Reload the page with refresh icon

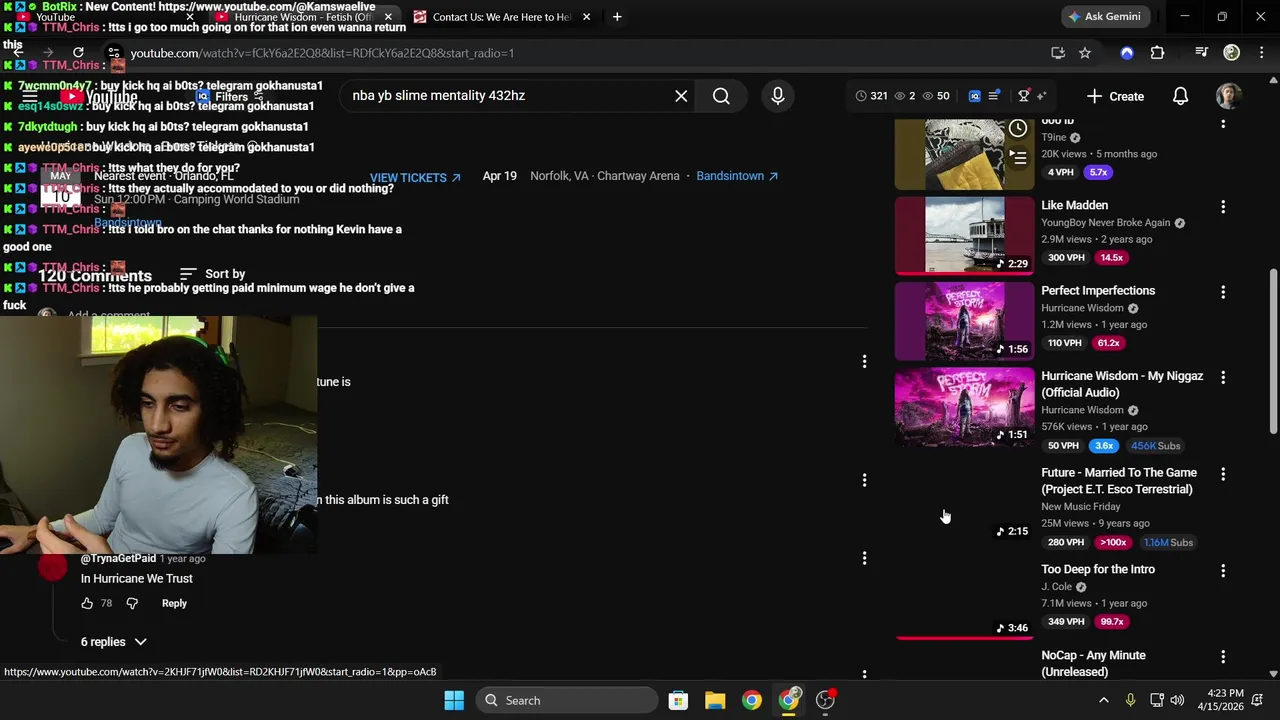pos(78,53)
